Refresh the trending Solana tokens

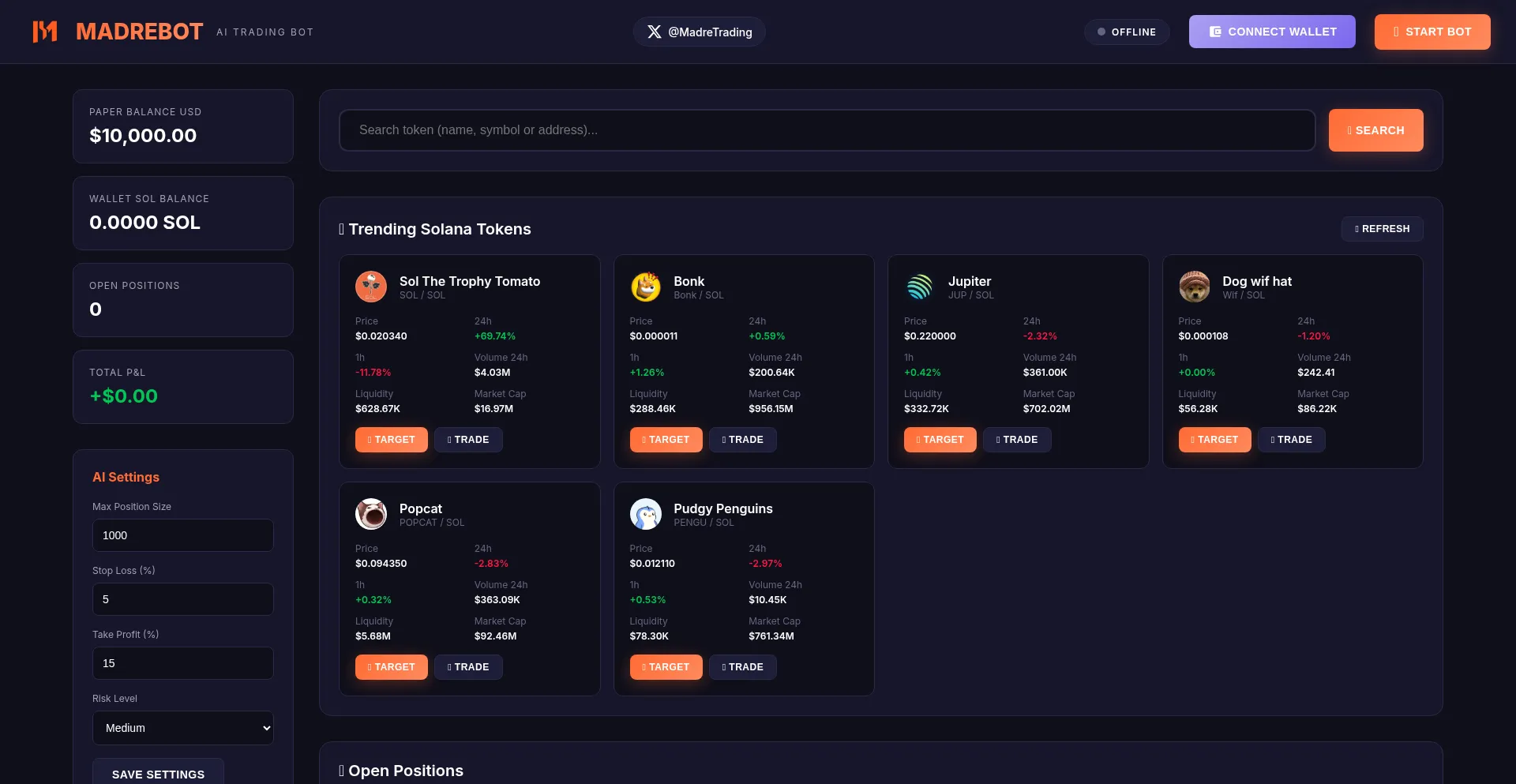pyautogui.click(x=1382, y=229)
